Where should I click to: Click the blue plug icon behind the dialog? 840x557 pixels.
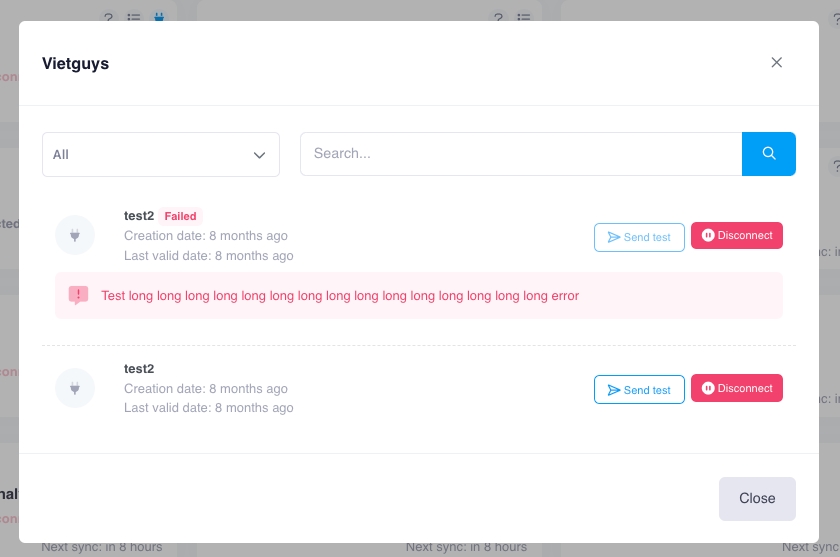158,17
